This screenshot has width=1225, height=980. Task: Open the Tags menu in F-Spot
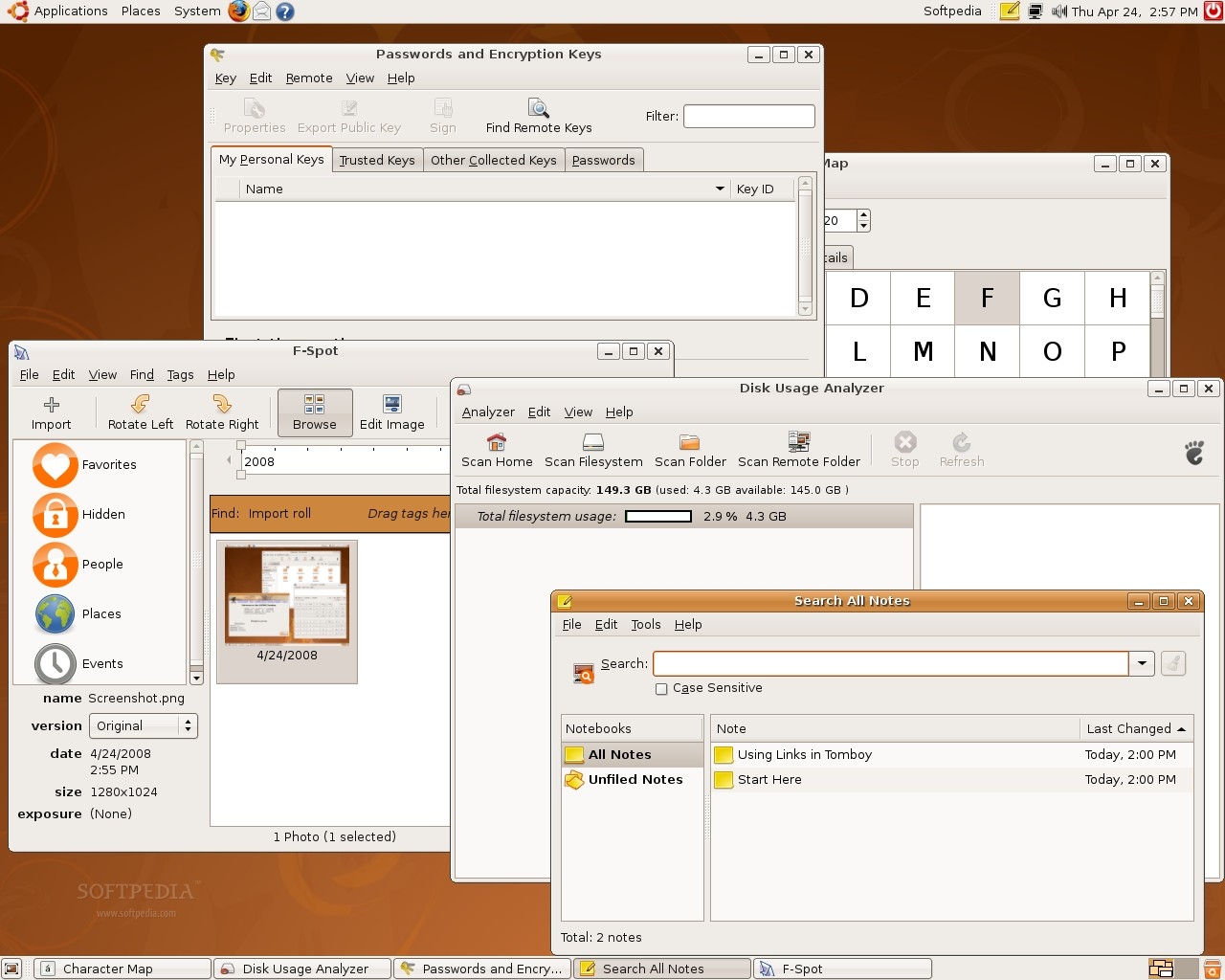click(x=180, y=375)
